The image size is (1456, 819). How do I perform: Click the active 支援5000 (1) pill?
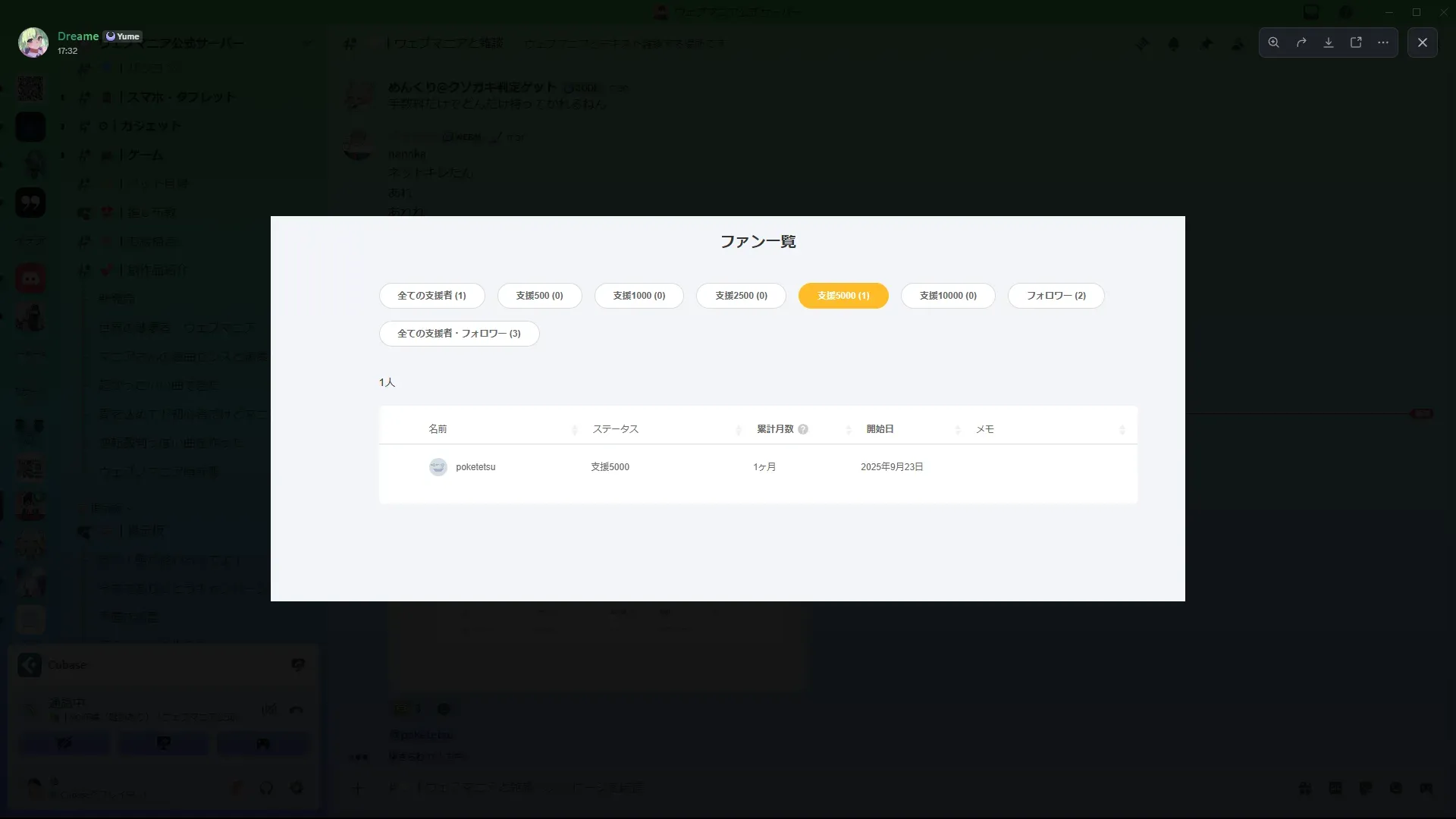(x=843, y=296)
